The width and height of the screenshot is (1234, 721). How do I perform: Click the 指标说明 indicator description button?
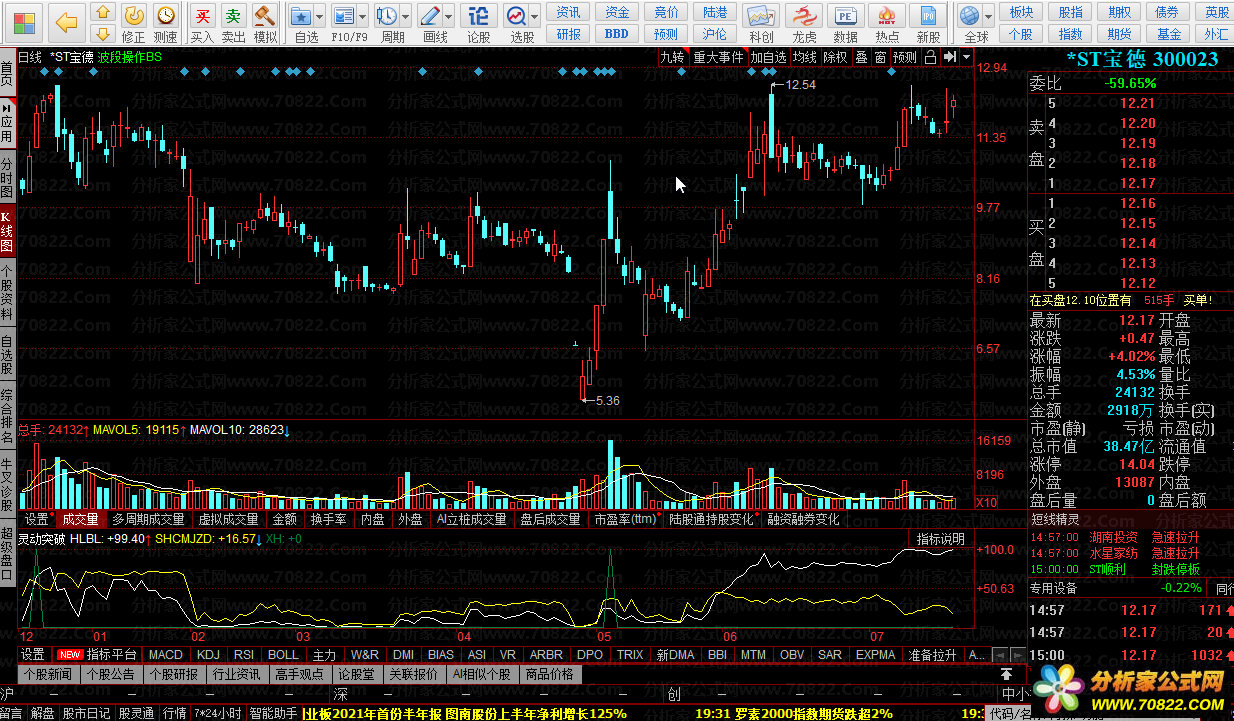point(941,539)
